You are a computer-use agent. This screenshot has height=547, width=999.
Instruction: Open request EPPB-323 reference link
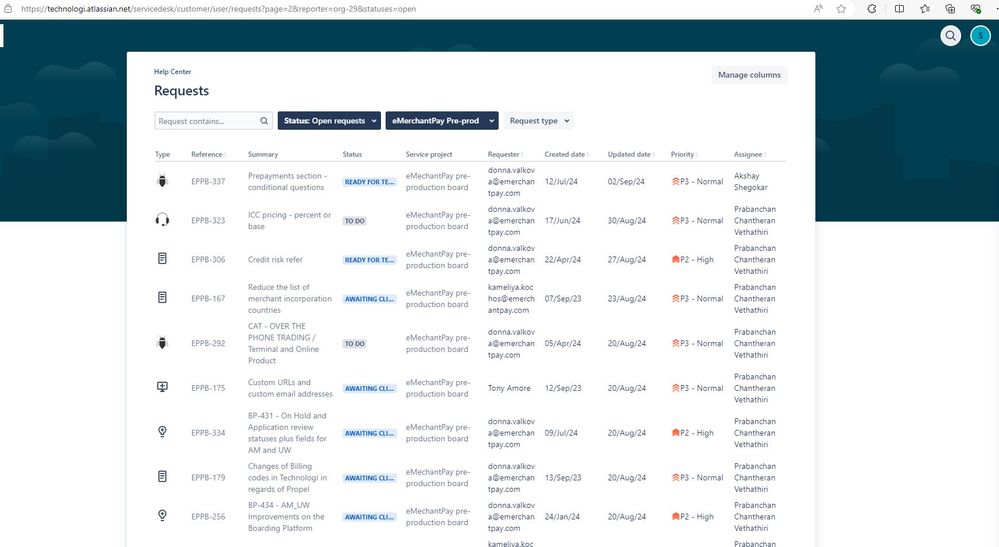[x=208, y=220]
